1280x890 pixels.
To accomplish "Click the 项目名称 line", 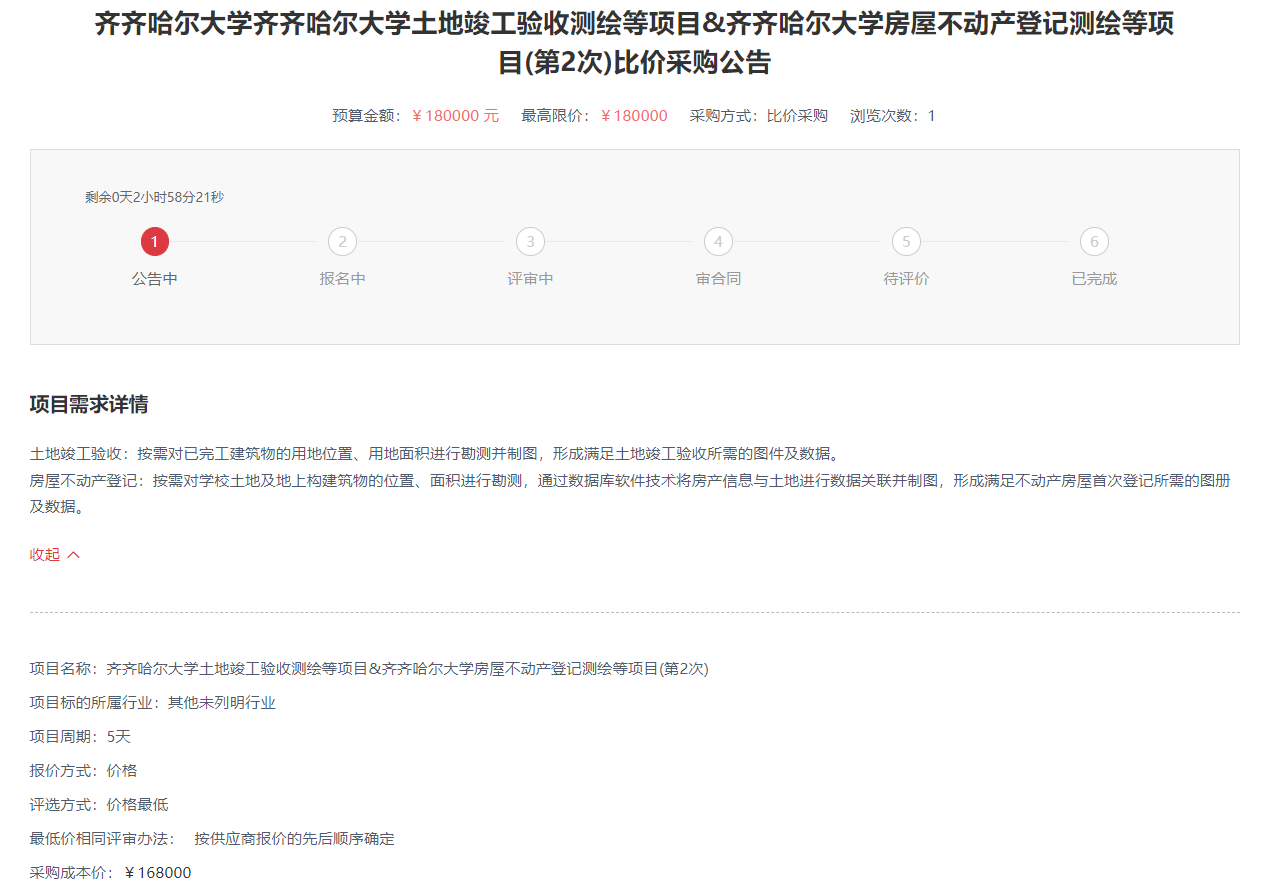I will coord(369,669).
